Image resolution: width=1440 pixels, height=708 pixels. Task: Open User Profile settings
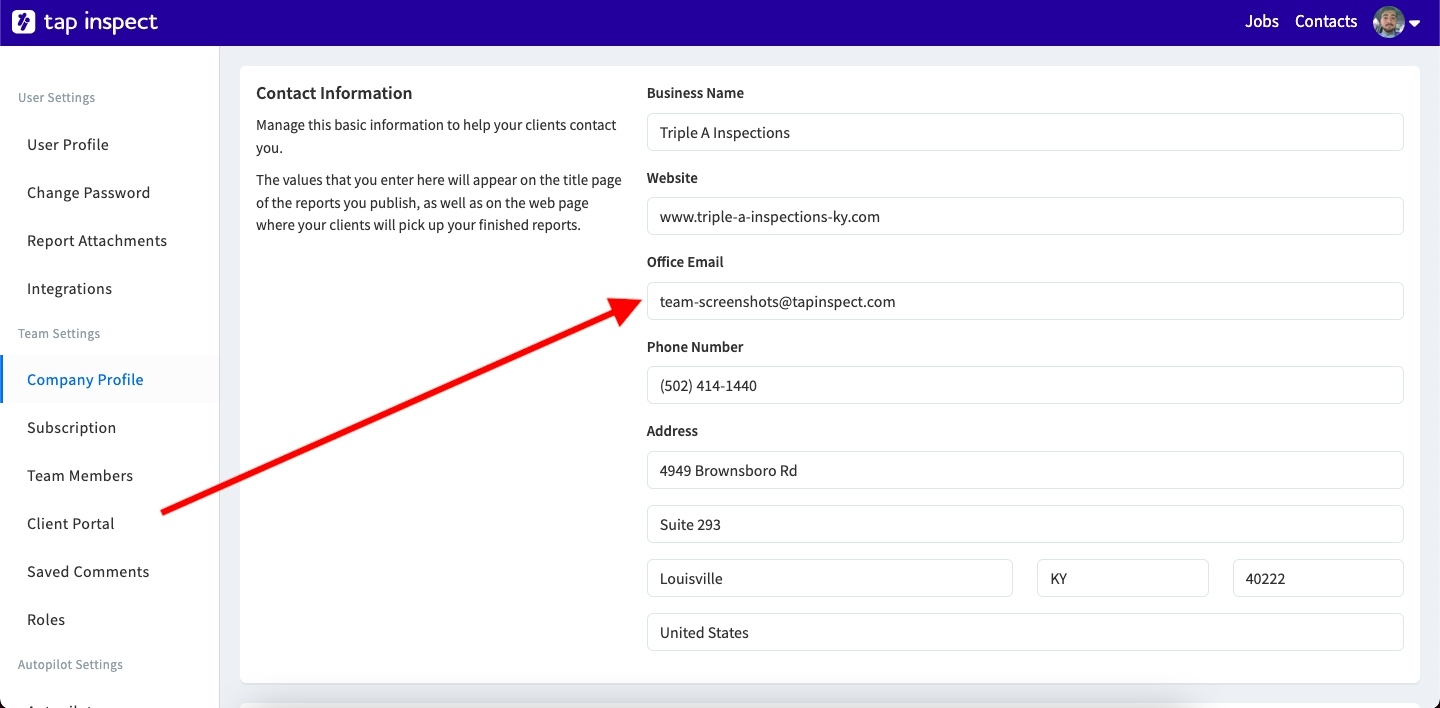click(x=68, y=145)
